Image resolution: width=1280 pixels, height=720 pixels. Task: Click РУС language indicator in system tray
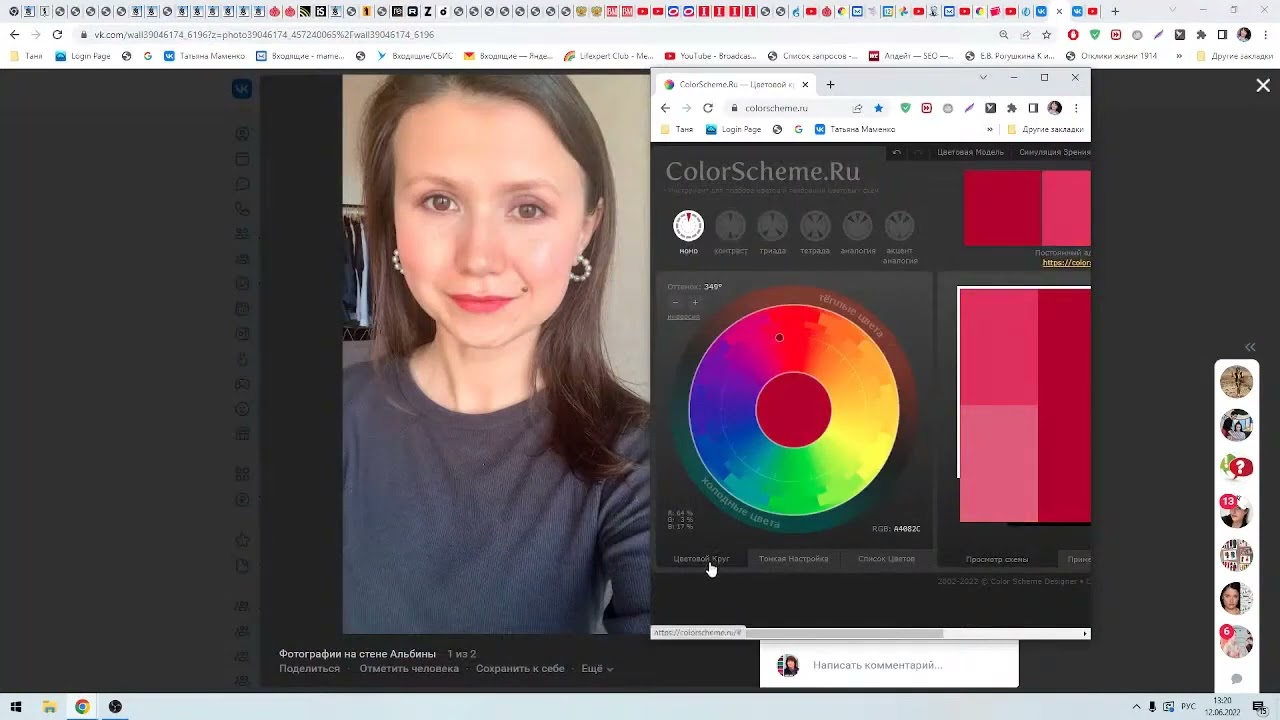pyautogui.click(x=1189, y=706)
